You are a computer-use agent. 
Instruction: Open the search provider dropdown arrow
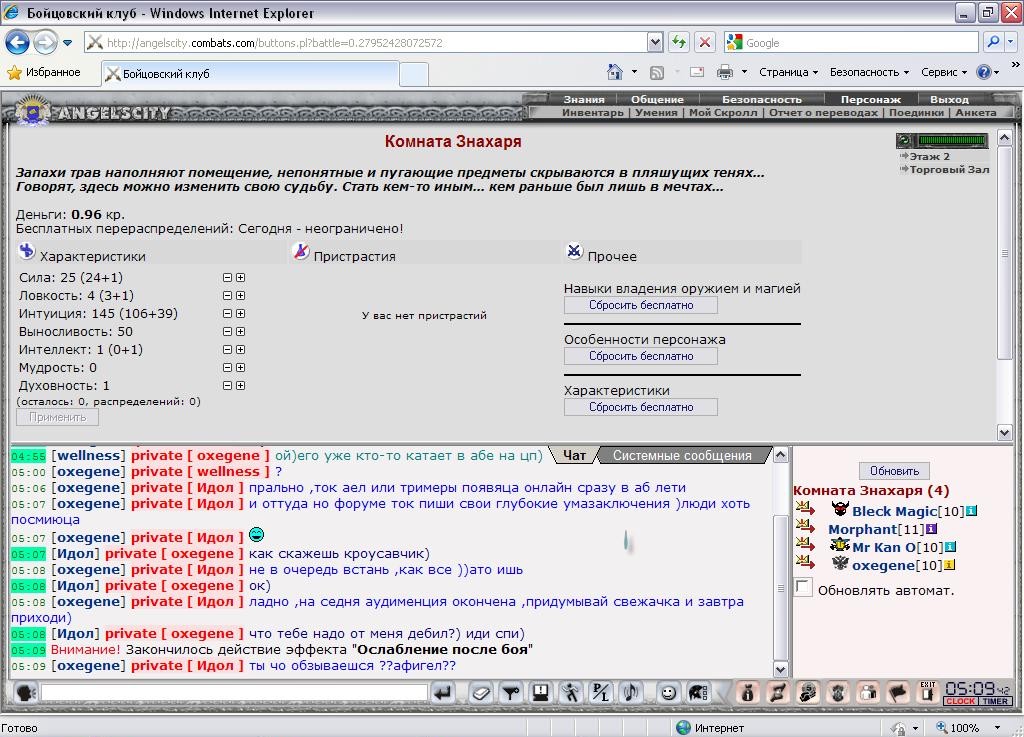click(1011, 42)
